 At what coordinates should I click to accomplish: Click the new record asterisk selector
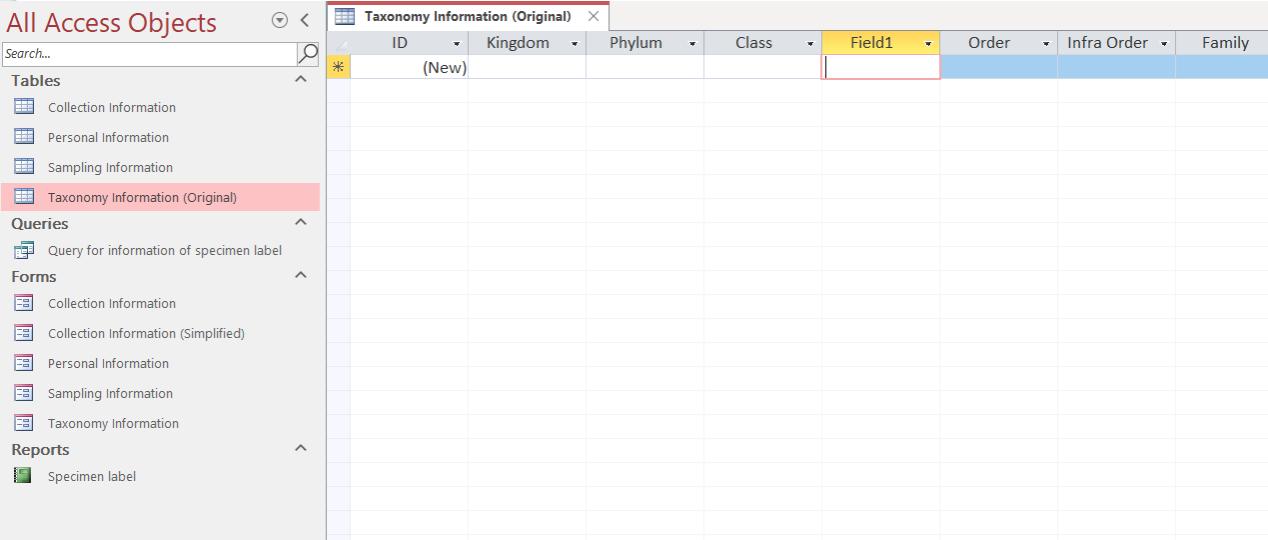click(338, 67)
